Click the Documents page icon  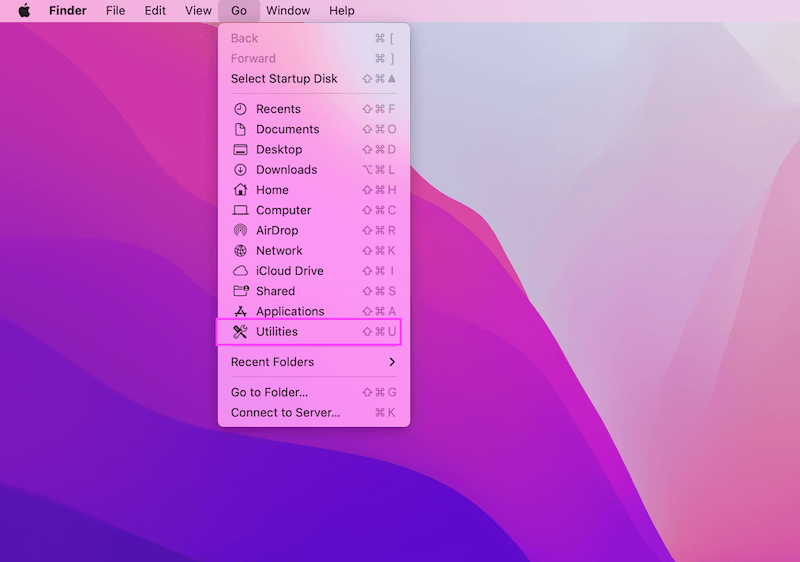[240, 129]
